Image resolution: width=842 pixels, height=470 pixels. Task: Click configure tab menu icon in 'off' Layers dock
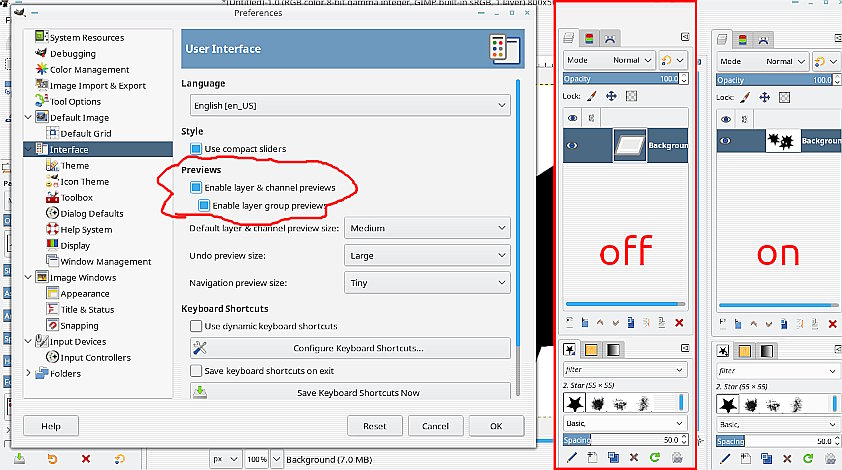(x=685, y=37)
